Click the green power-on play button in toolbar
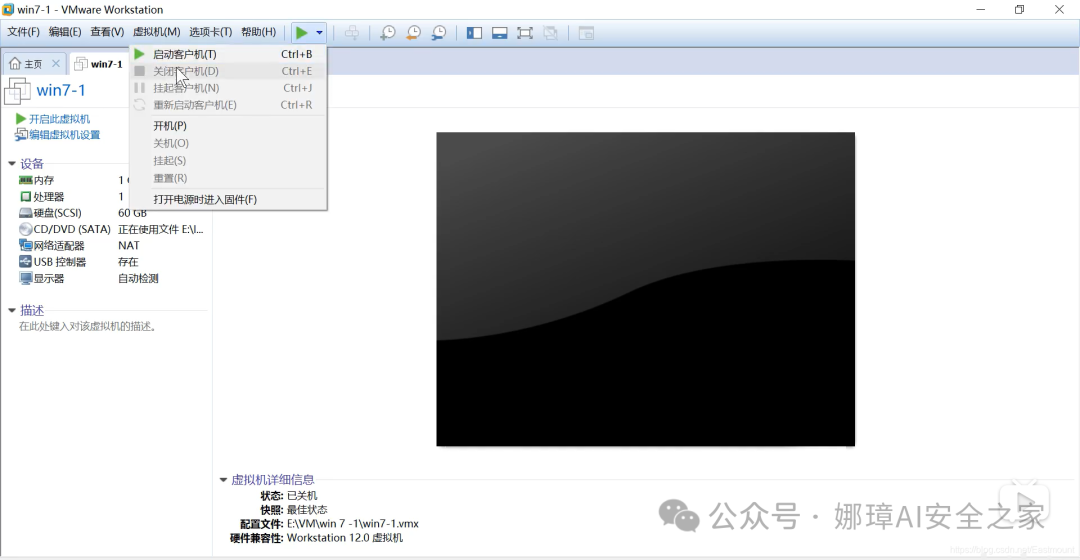The image size is (1080, 560). [x=301, y=32]
